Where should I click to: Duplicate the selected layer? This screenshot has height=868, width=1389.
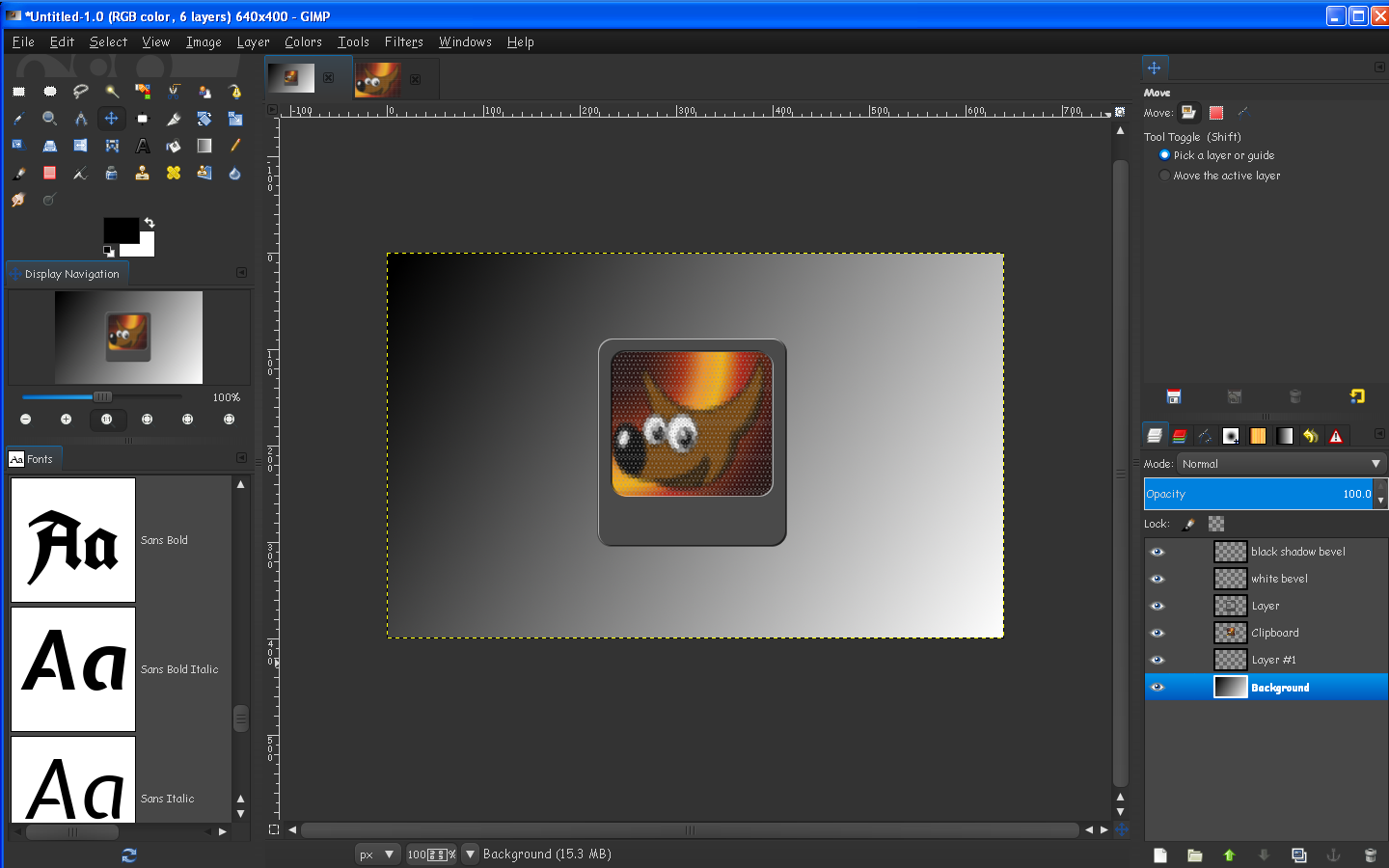pos(1299,854)
